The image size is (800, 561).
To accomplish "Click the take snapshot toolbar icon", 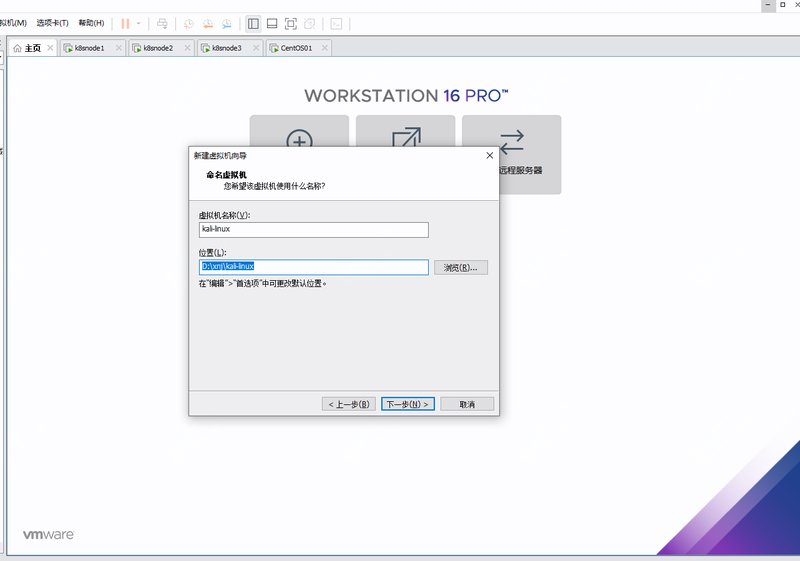I will click(189, 23).
